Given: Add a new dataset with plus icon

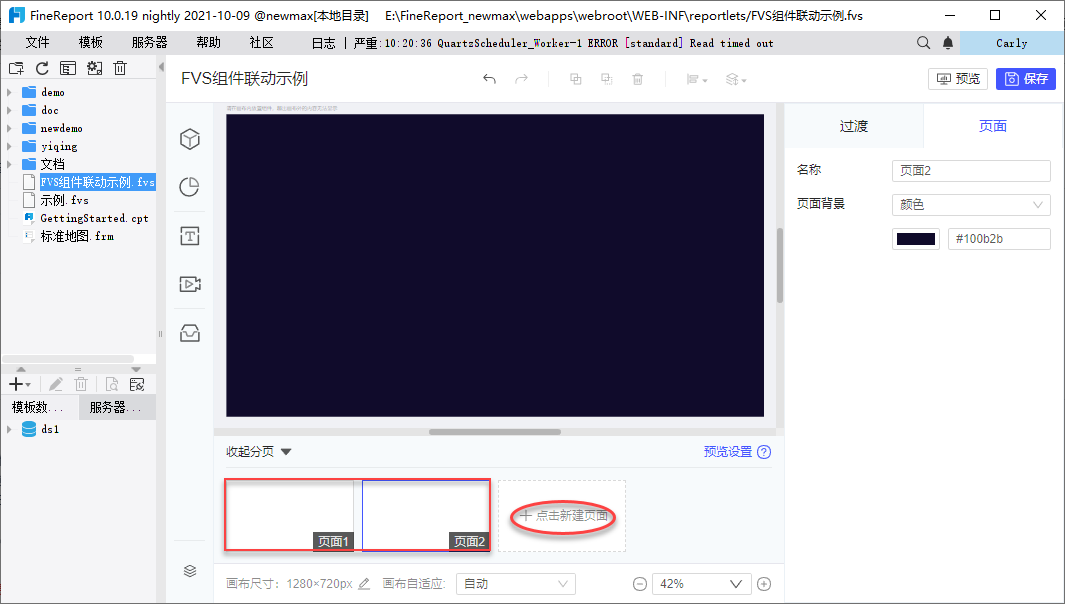Looking at the screenshot, I should click(x=19, y=385).
